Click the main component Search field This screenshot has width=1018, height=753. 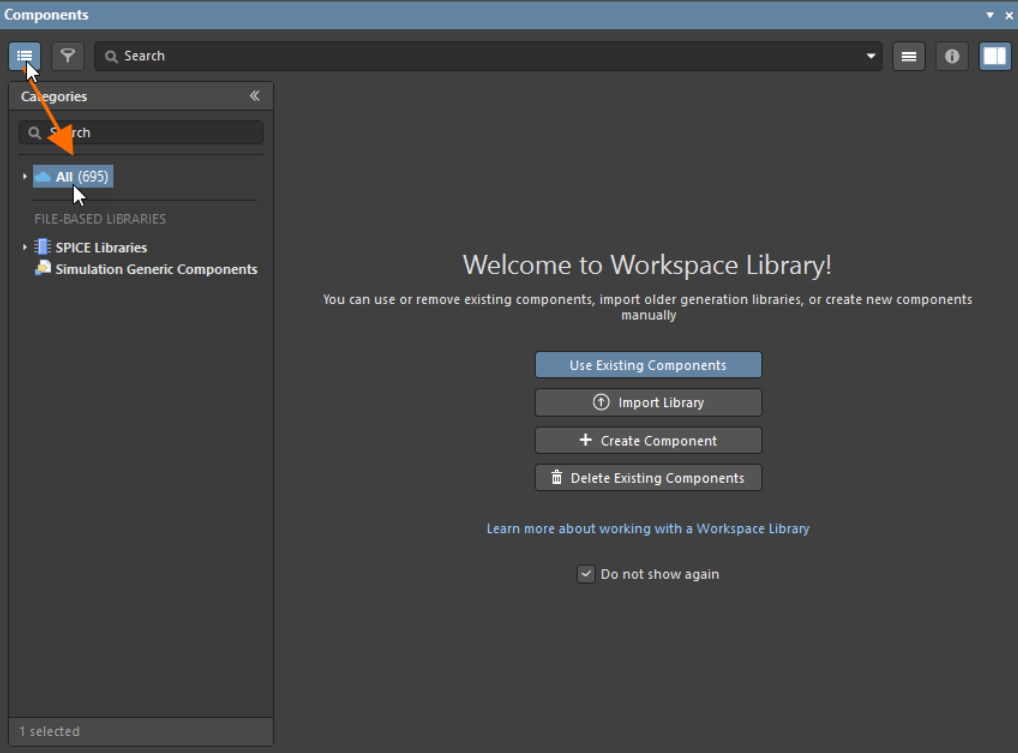[488, 56]
